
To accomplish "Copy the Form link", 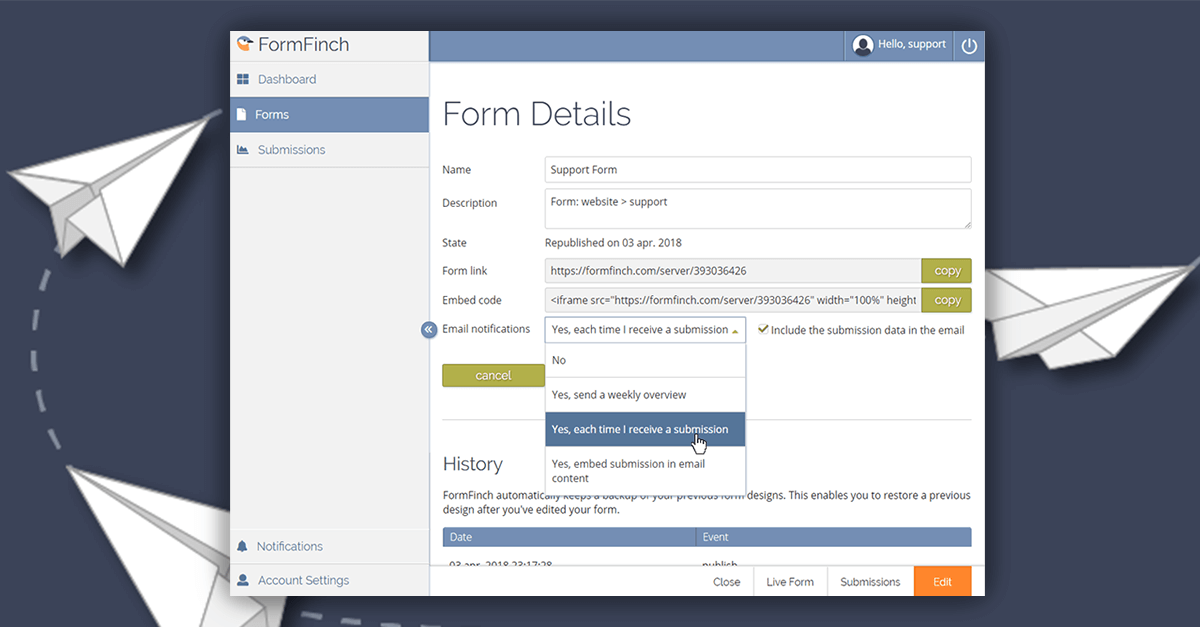I will [946, 270].
